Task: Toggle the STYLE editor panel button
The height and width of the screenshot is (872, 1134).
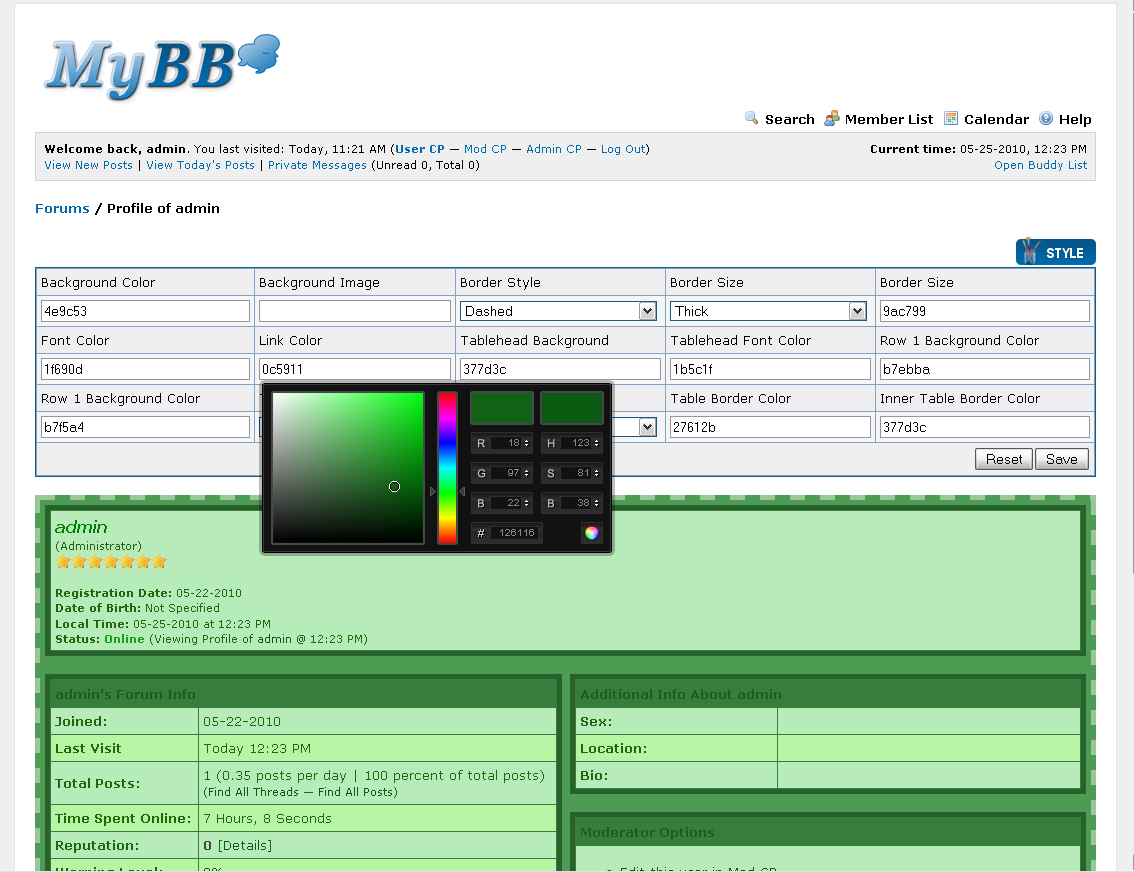Action: click(1055, 252)
